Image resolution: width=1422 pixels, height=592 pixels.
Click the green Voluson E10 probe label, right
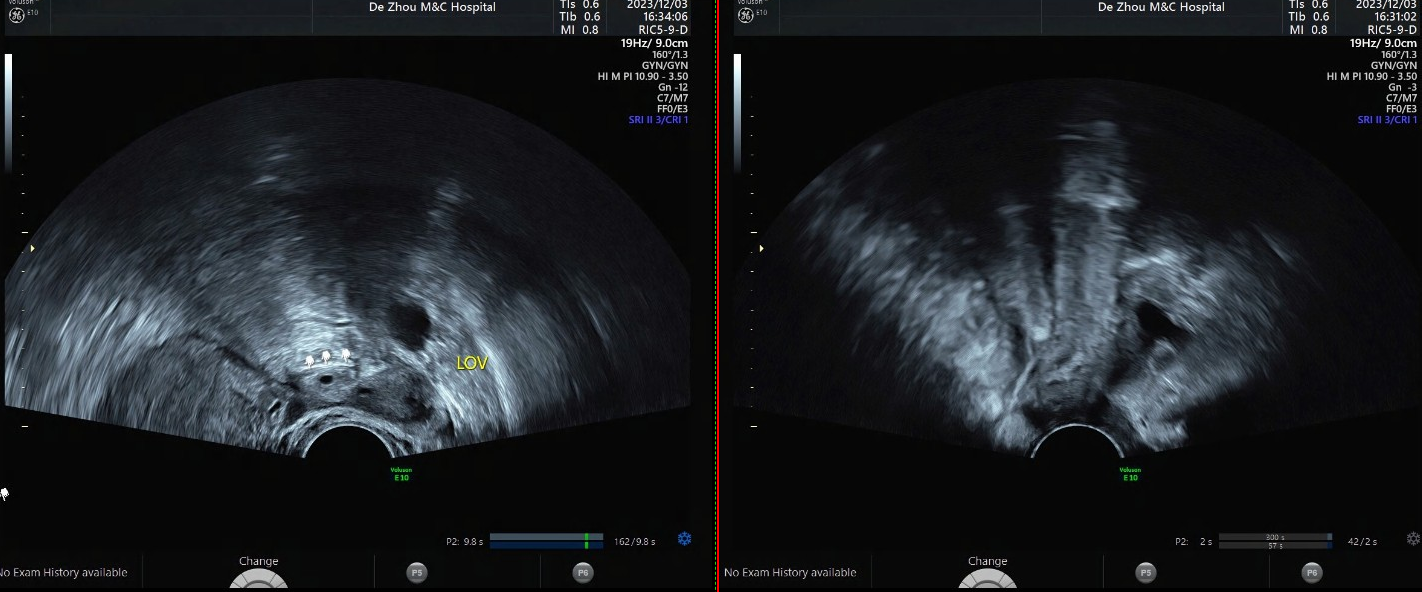pos(1130,474)
